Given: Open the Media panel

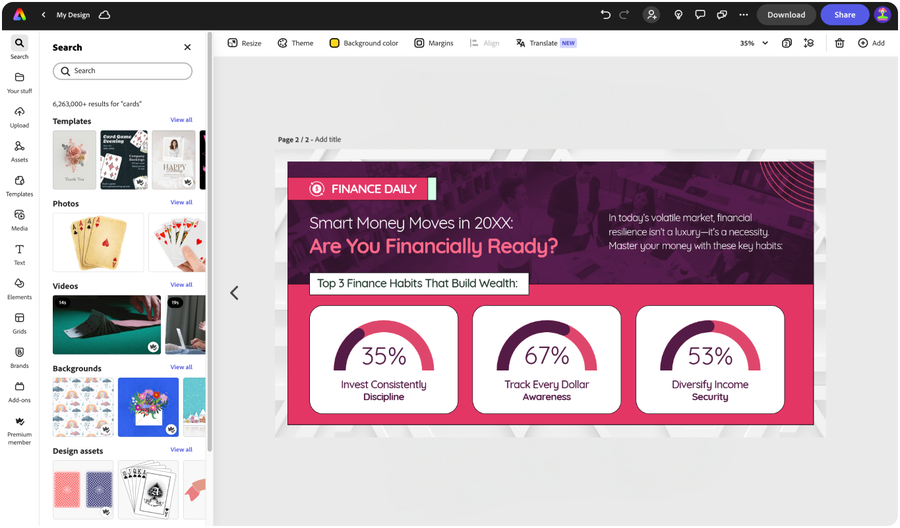Looking at the screenshot, I should click(20, 220).
